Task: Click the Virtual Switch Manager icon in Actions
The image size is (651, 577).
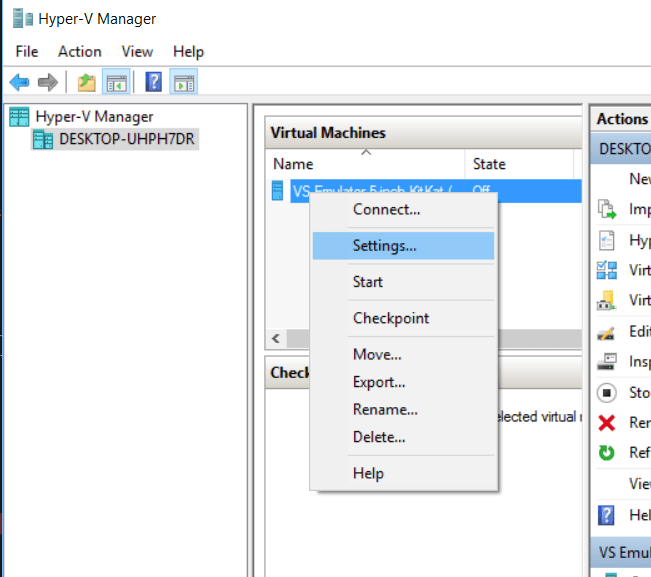Action: tap(607, 270)
